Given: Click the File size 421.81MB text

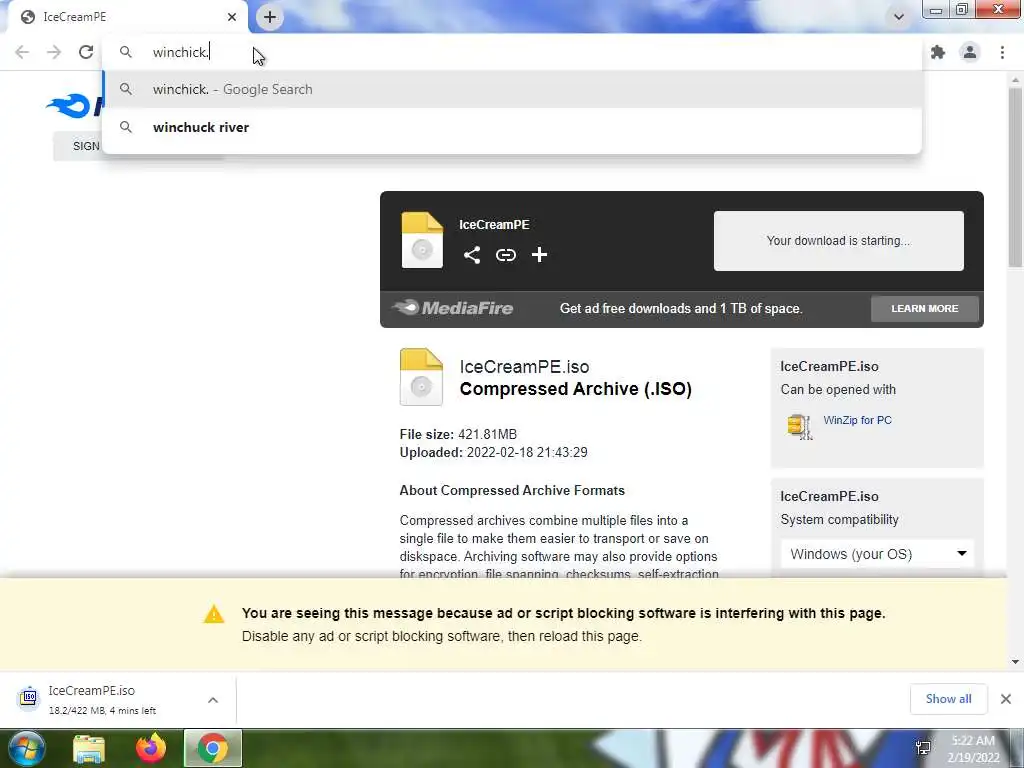Looking at the screenshot, I should [x=458, y=434].
